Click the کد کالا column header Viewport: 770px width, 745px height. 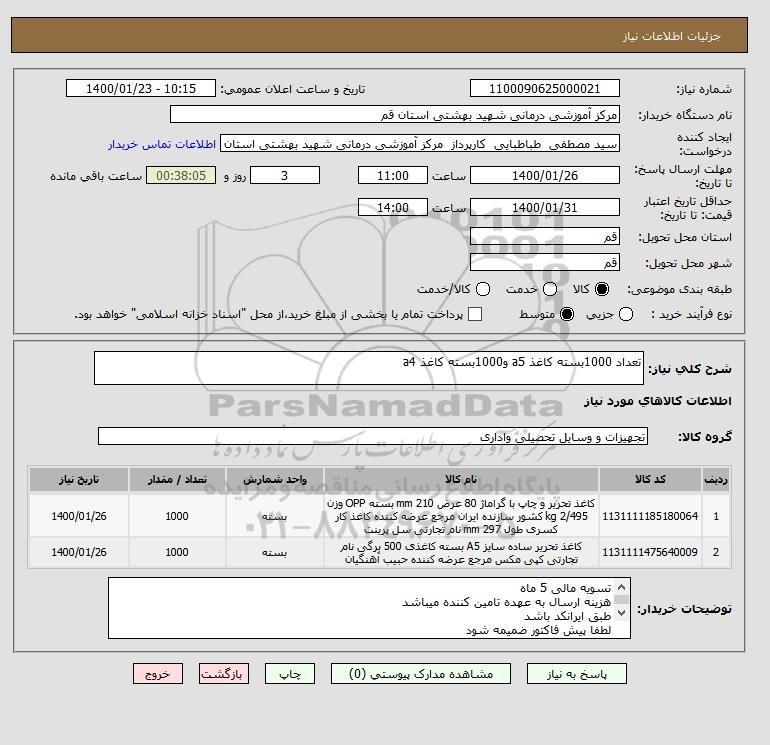point(650,479)
